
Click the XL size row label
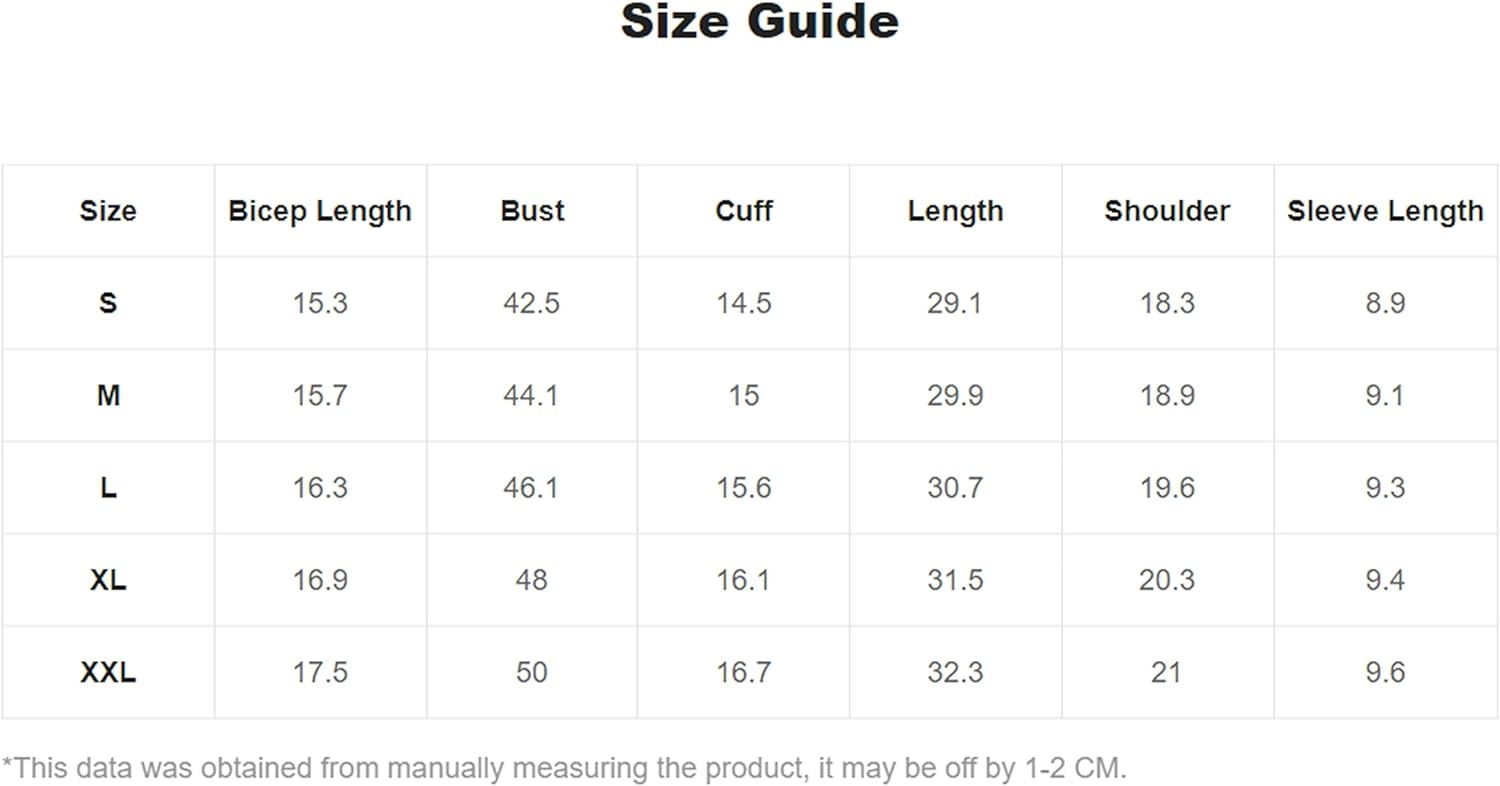[x=108, y=580]
